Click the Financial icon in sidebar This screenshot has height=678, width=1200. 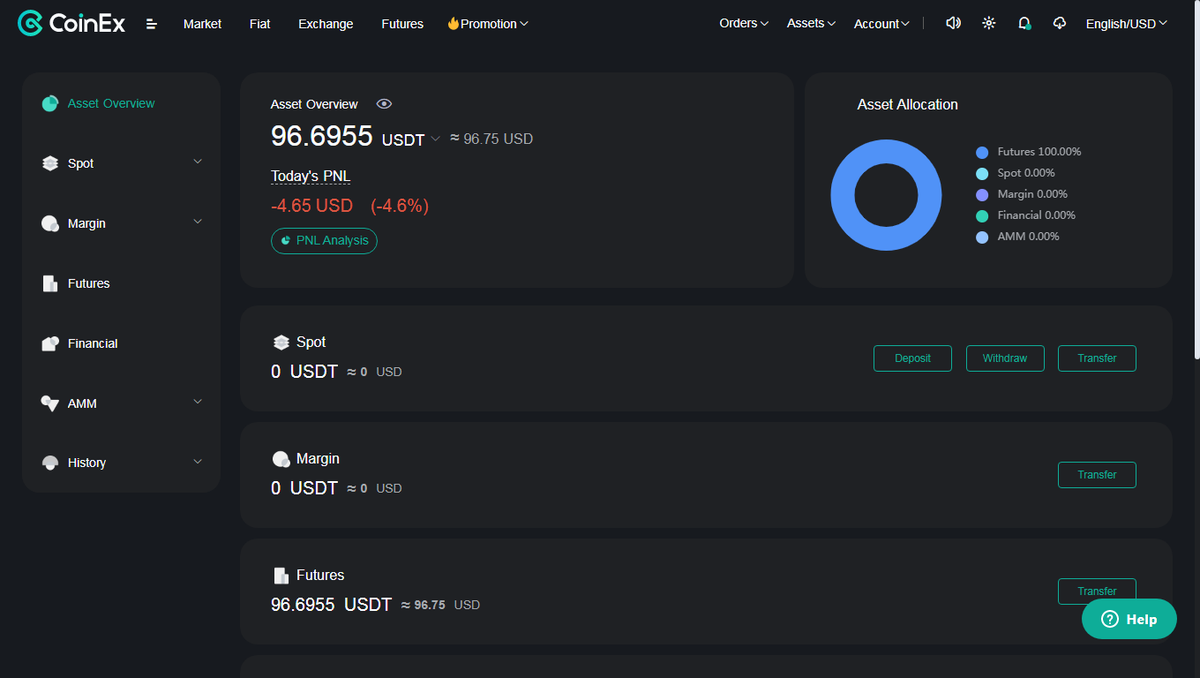point(50,343)
